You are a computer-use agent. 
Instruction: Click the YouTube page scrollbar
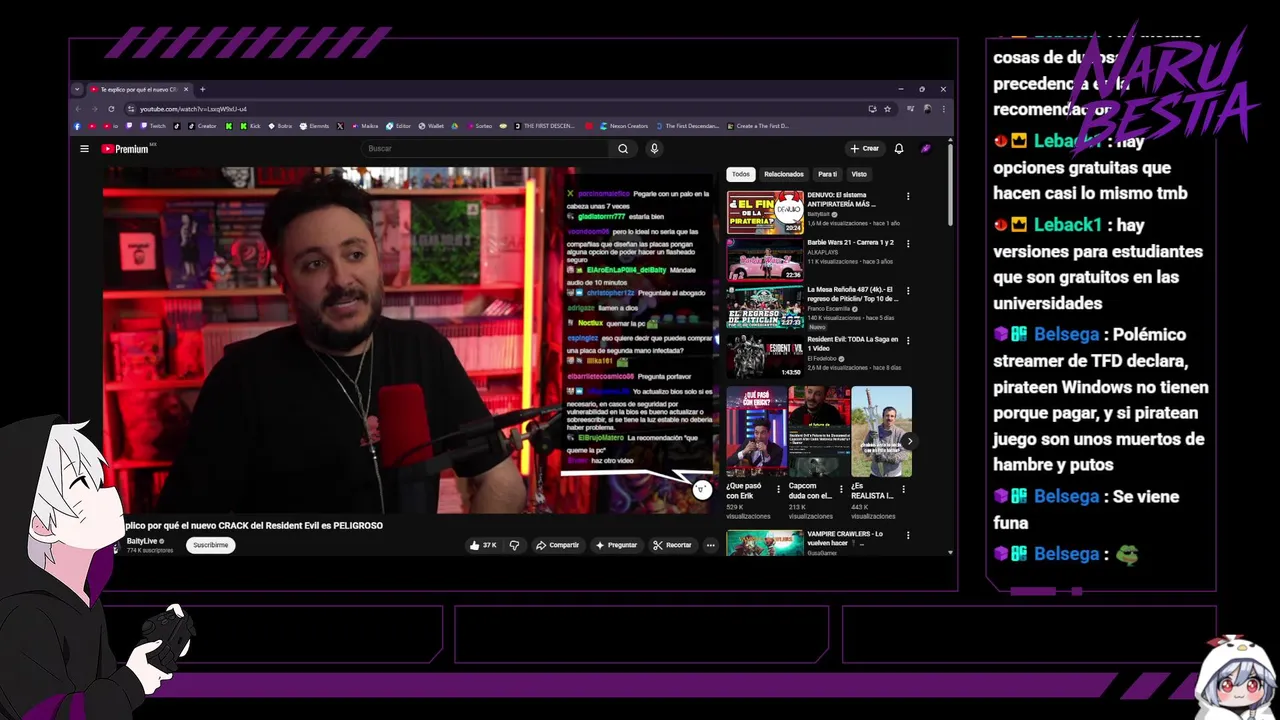[x=949, y=185]
